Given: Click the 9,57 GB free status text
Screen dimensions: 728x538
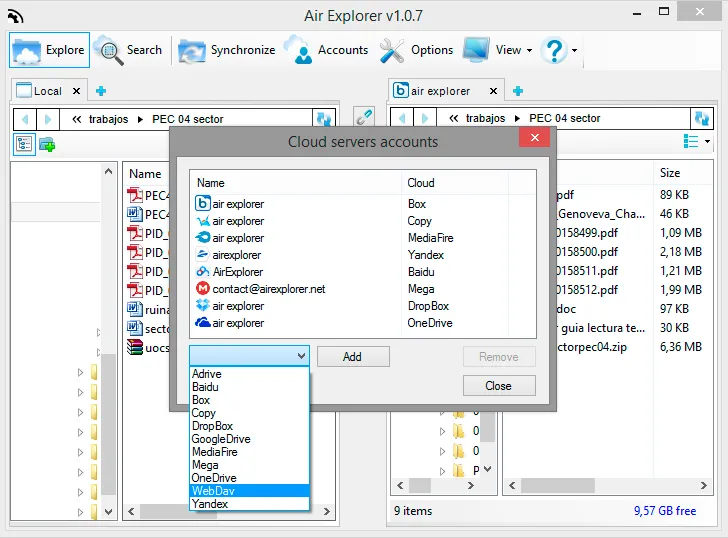Looking at the screenshot, I should pos(665,511).
